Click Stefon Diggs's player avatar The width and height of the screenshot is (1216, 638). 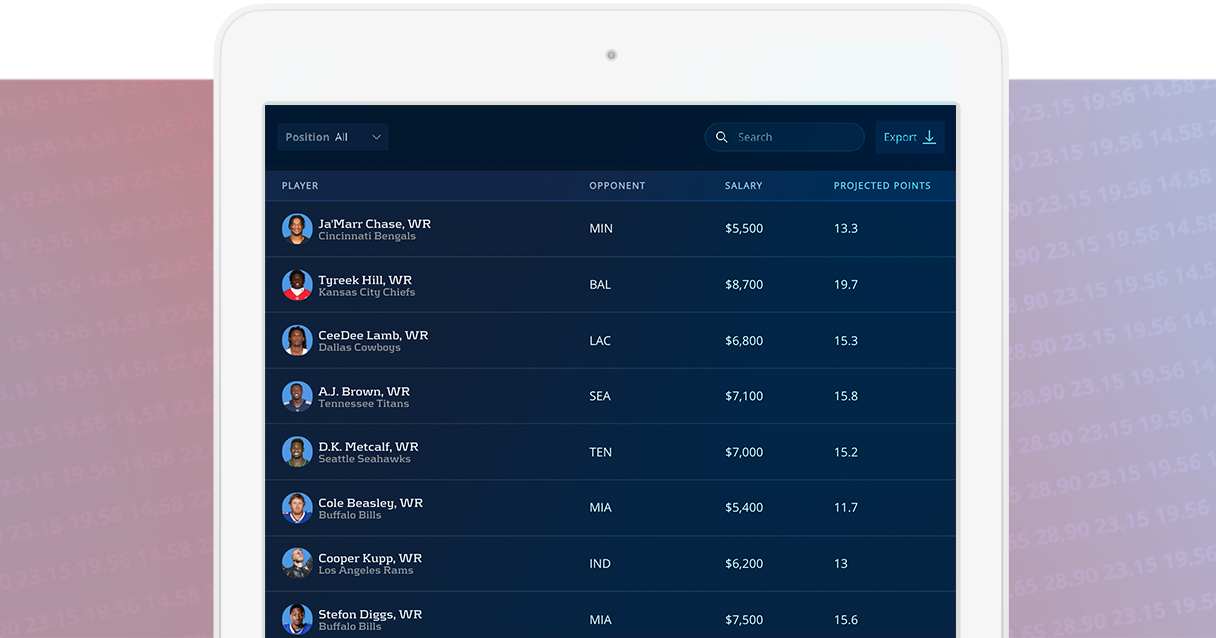point(297,619)
